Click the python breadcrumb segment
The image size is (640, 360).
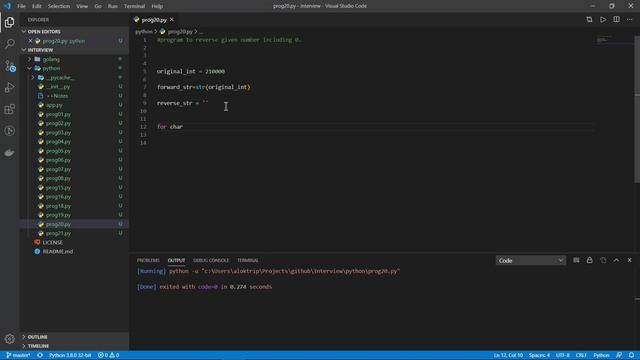click(x=144, y=31)
